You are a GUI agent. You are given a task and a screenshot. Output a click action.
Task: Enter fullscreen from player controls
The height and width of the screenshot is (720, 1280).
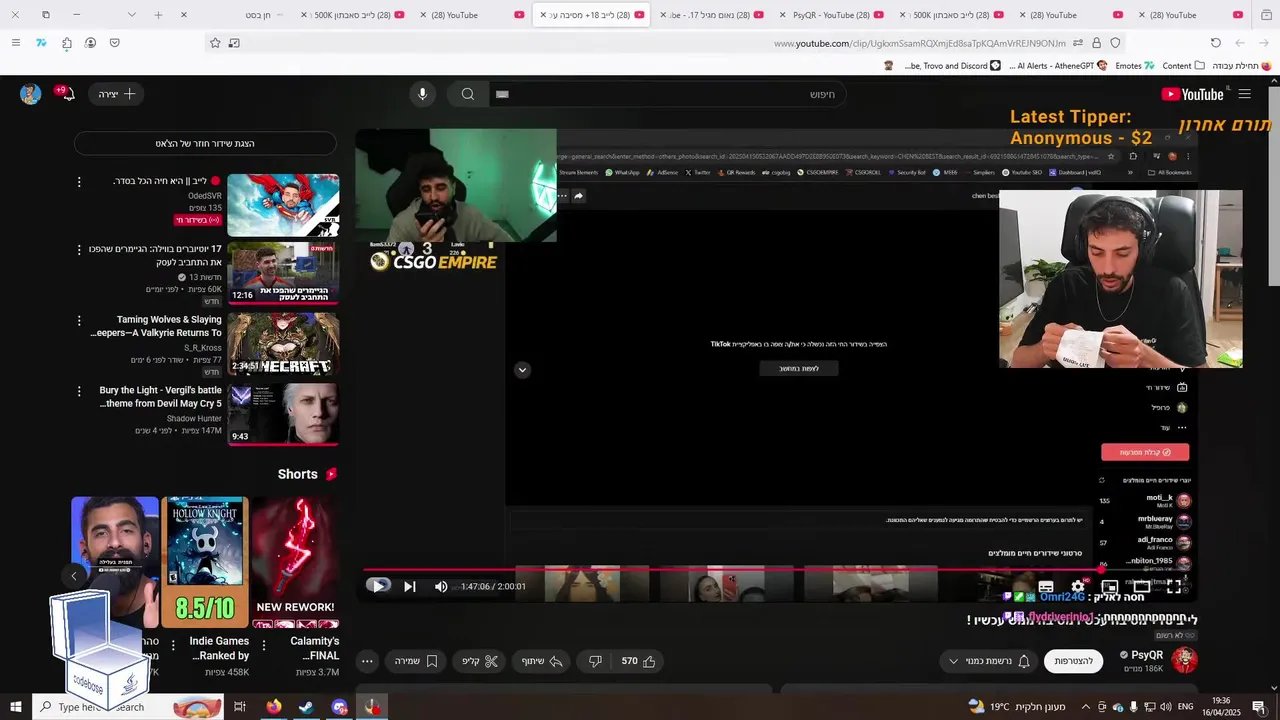[x=1174, y=587]
